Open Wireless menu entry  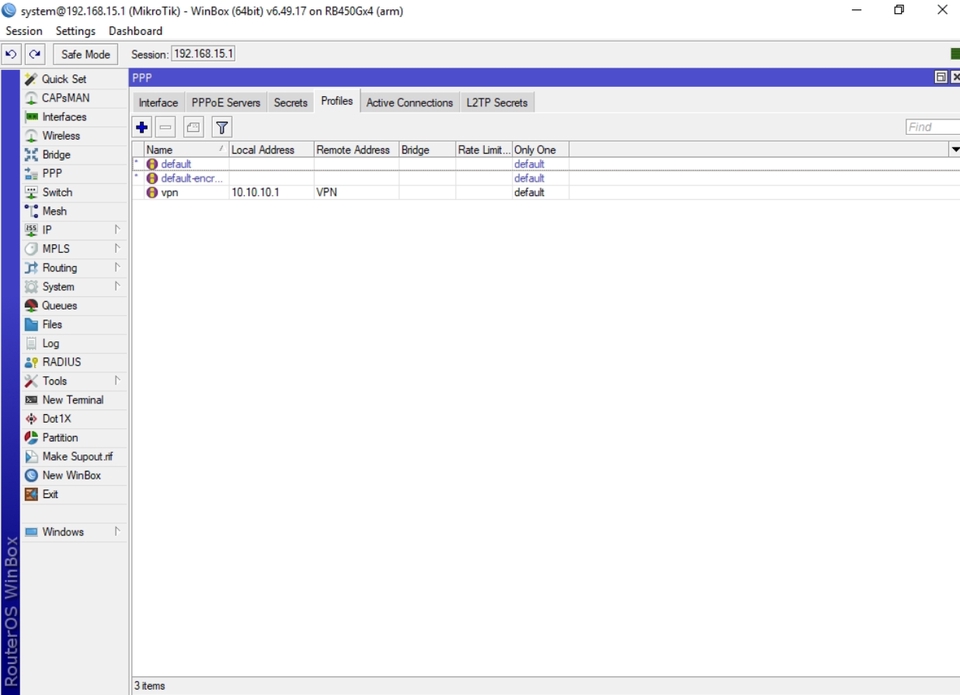[x=74, y=136]
